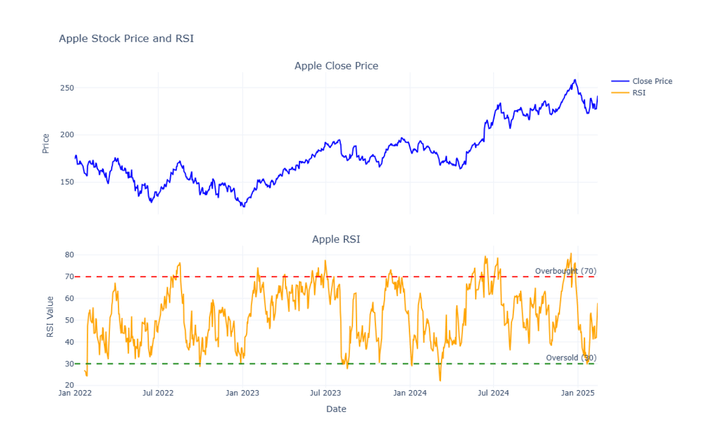720x429 pixels.
Task: Click the 'Oversold (30)' annotation label
Action: (571, 357)
